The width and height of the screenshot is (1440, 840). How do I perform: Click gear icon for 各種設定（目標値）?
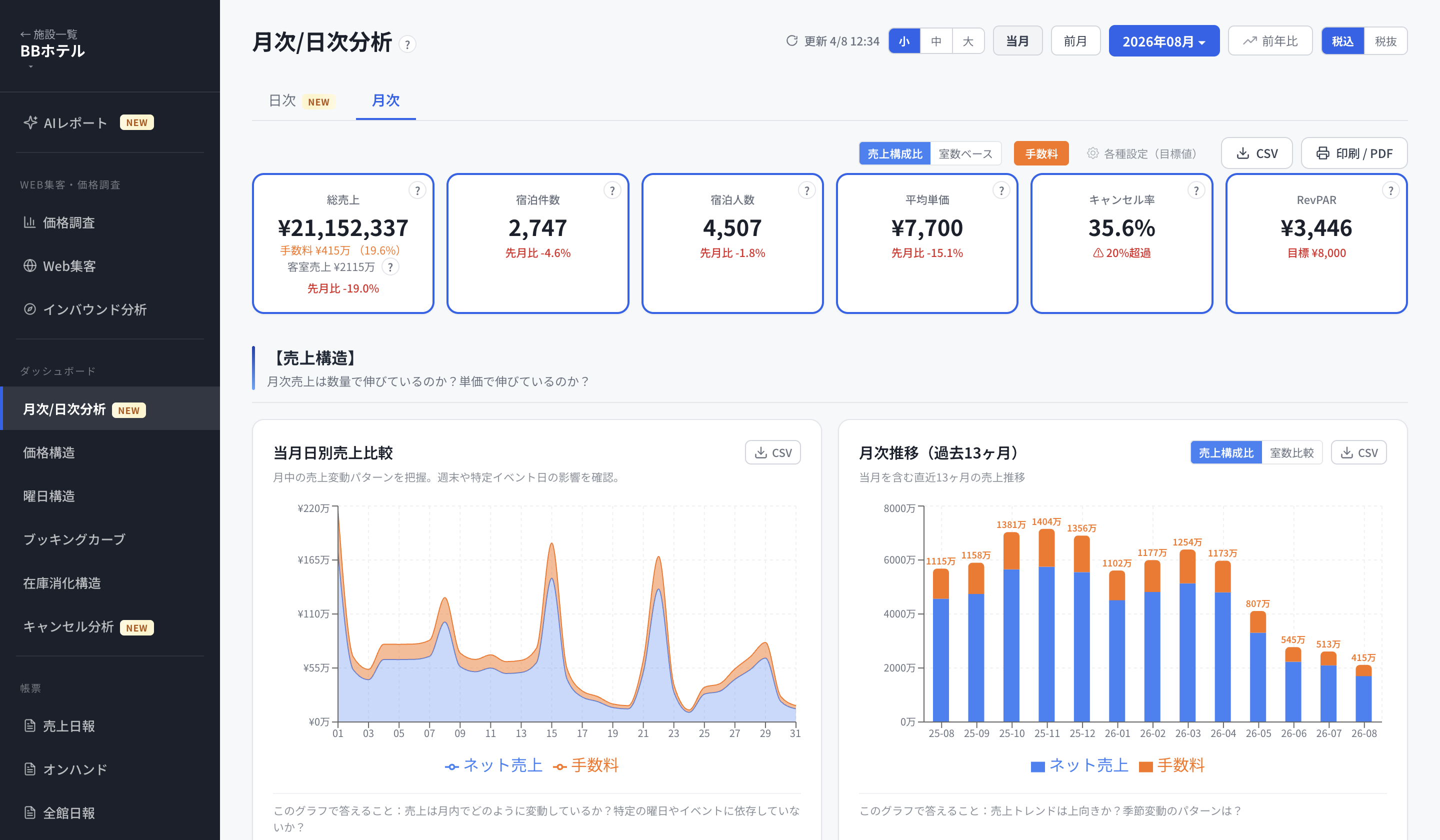point(1092,153)
